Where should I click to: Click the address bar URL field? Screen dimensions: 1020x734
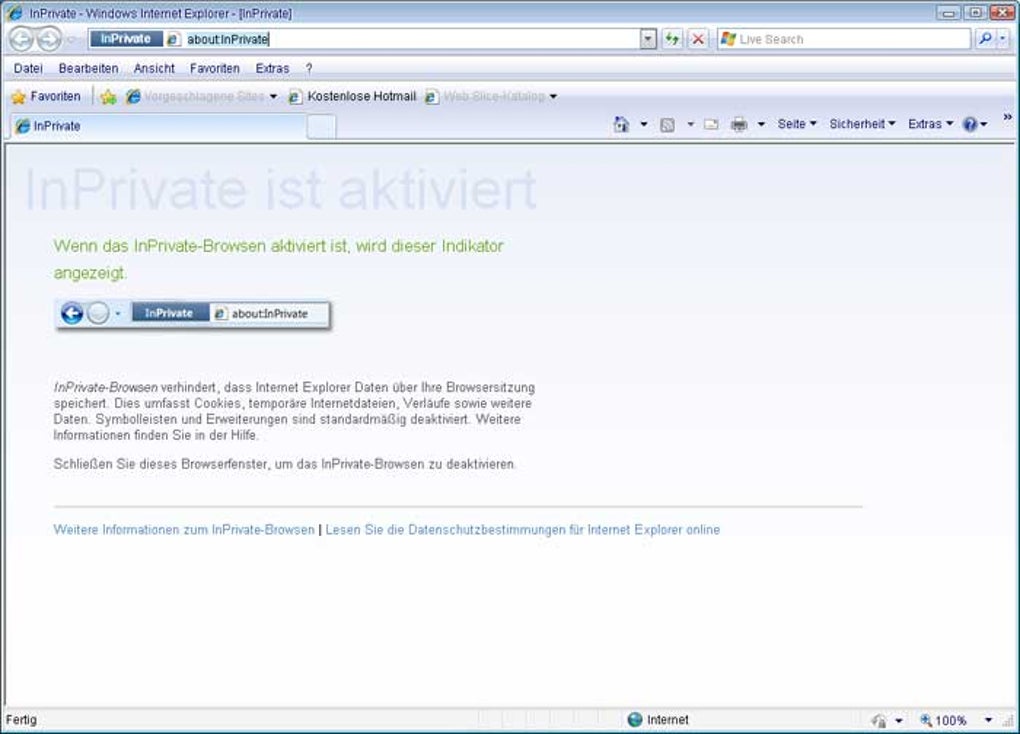(x=411, y=39)
